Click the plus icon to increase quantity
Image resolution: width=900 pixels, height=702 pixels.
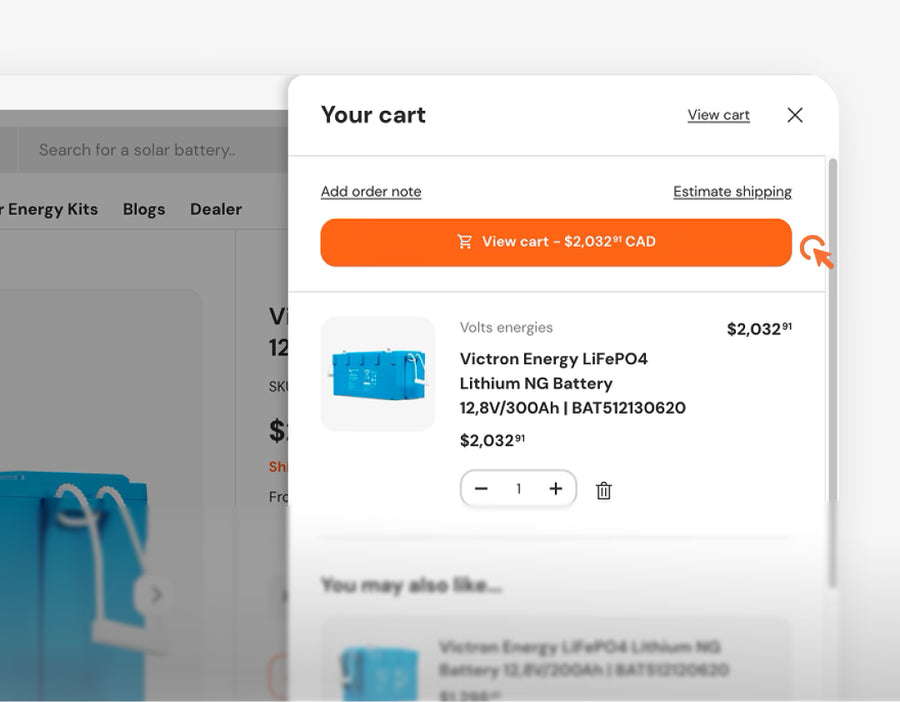(x=556, y=489)
